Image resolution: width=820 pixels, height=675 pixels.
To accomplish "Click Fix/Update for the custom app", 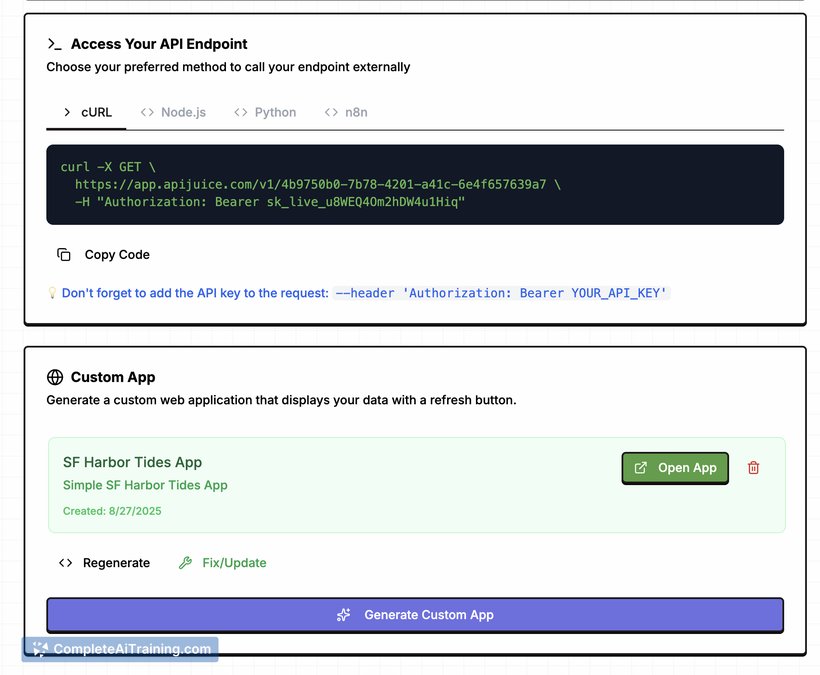I will (223, 563).
